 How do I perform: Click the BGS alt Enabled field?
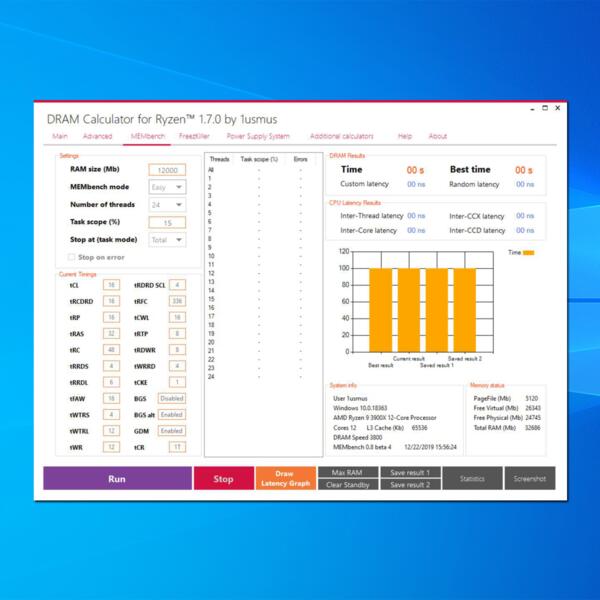point(172,414)
